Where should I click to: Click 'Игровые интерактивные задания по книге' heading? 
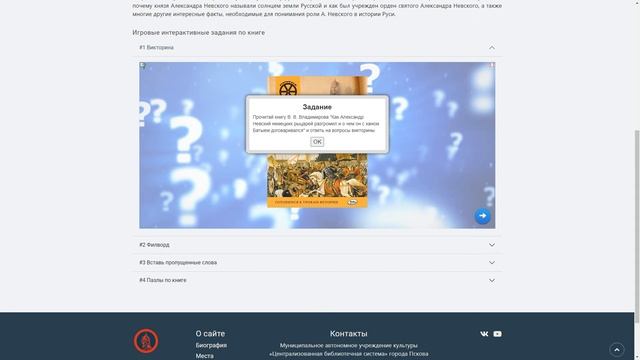[199, 32]
